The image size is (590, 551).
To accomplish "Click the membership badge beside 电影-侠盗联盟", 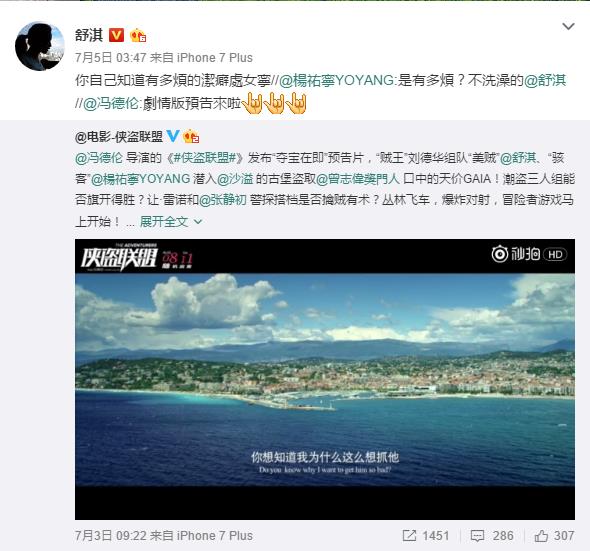I will [x=191, y=136].
